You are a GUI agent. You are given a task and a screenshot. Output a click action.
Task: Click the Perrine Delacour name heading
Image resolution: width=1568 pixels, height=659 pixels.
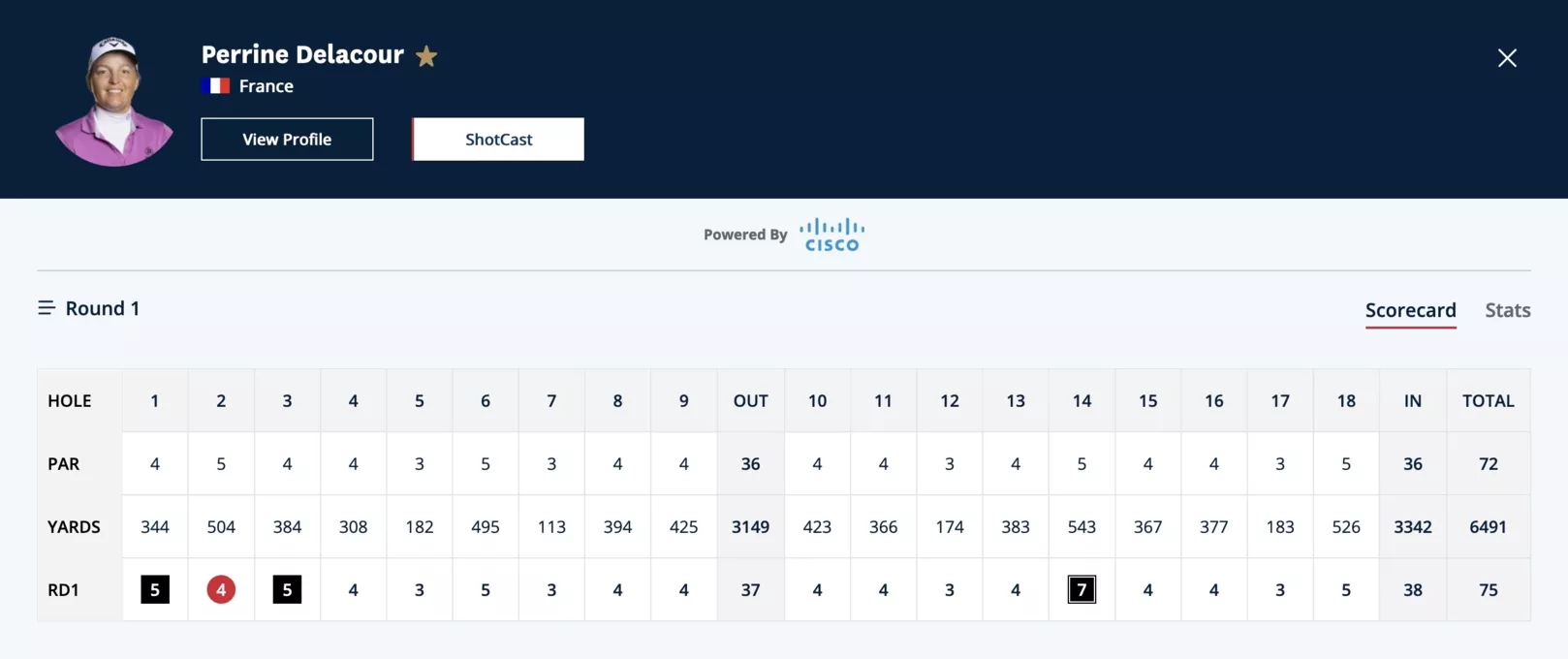tap(302, 54)
